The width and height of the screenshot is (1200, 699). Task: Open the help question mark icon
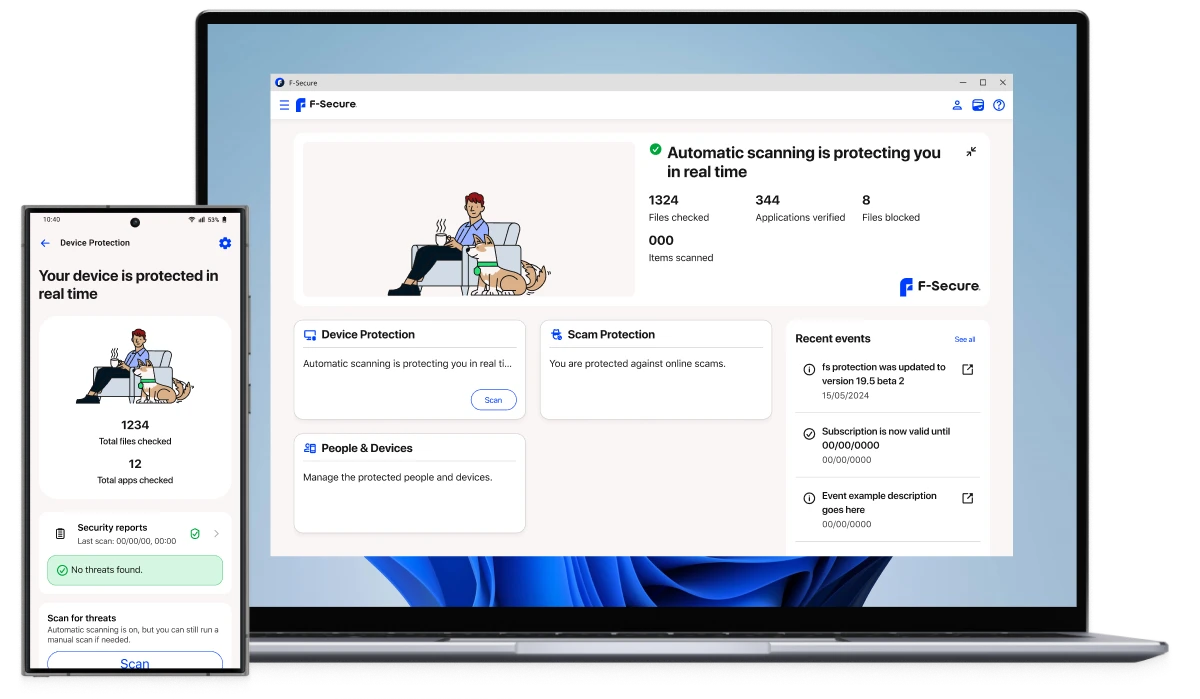pyautogui.click(x=999, y=105)
